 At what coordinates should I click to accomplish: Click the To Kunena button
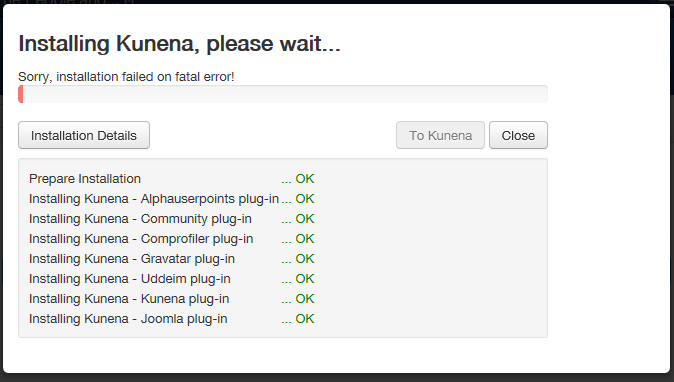coord(440,135)
